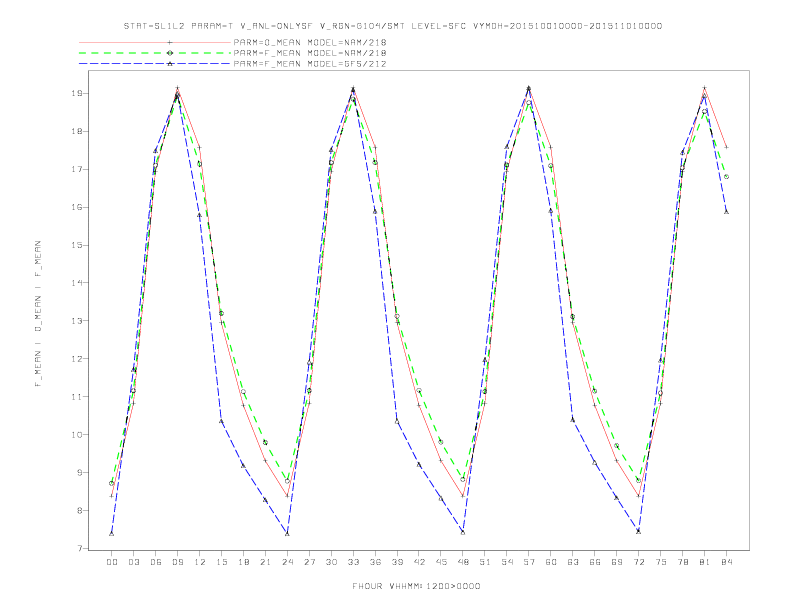The image size is (792, 612).
Task: Click the x-axis label FHOUR VHHMM:1200>0000
Action: 416,586
